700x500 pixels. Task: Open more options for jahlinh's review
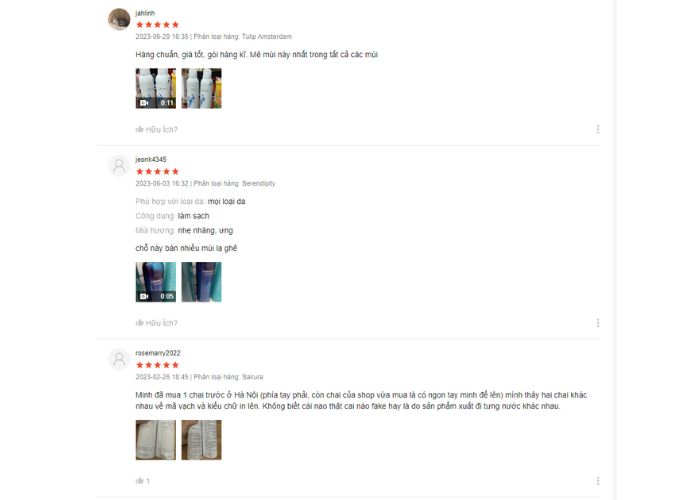pyautogui.click(x=598, y=129)
